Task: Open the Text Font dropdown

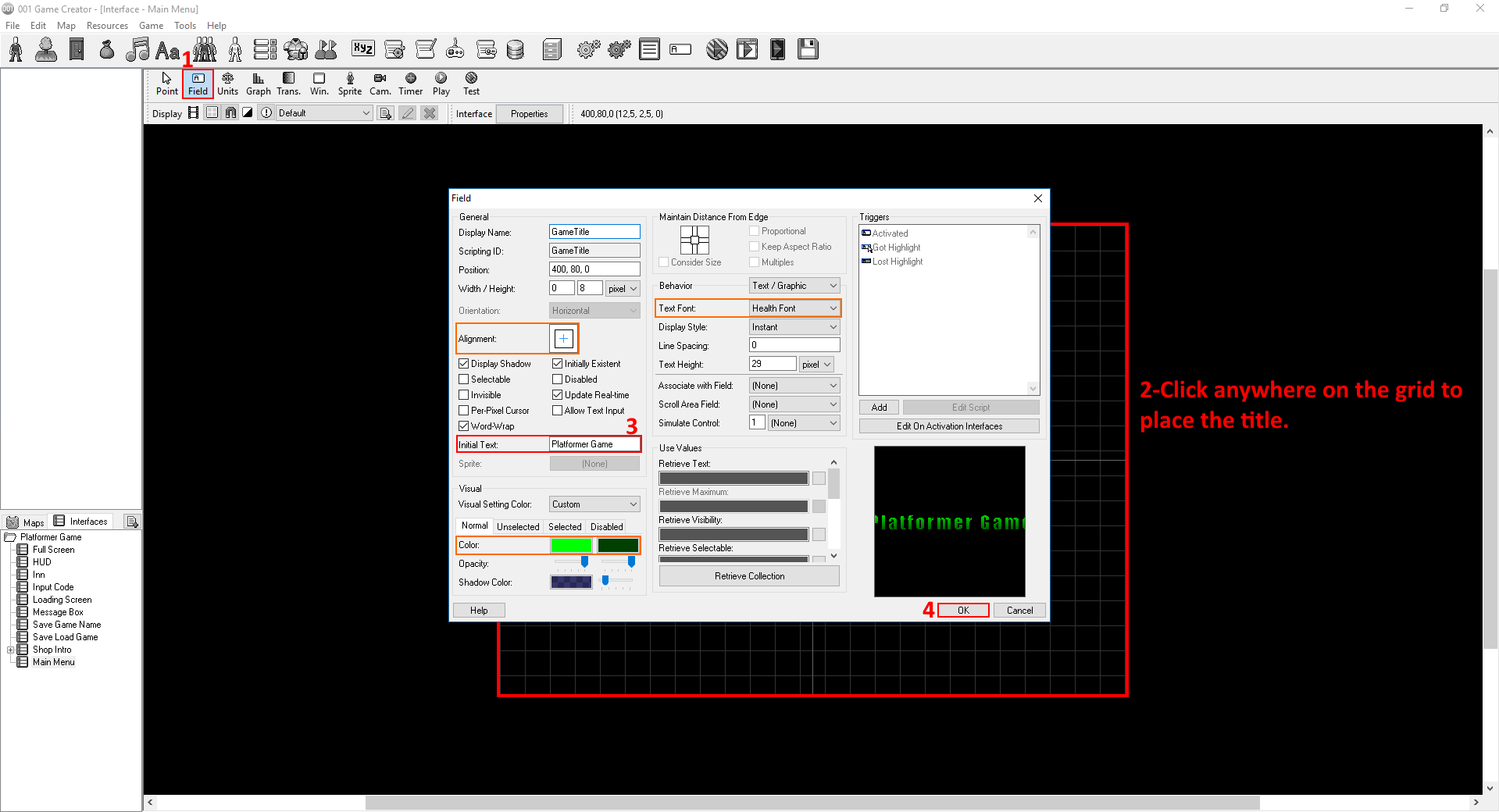Action: pos(794,308)
